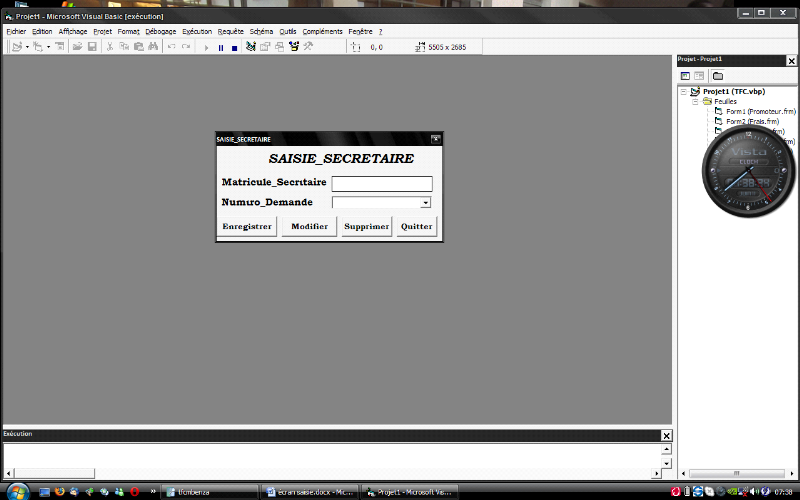Click the Open Project toolbar icon
The height and width of the screenshot is (500, 800).
(77, 47)
